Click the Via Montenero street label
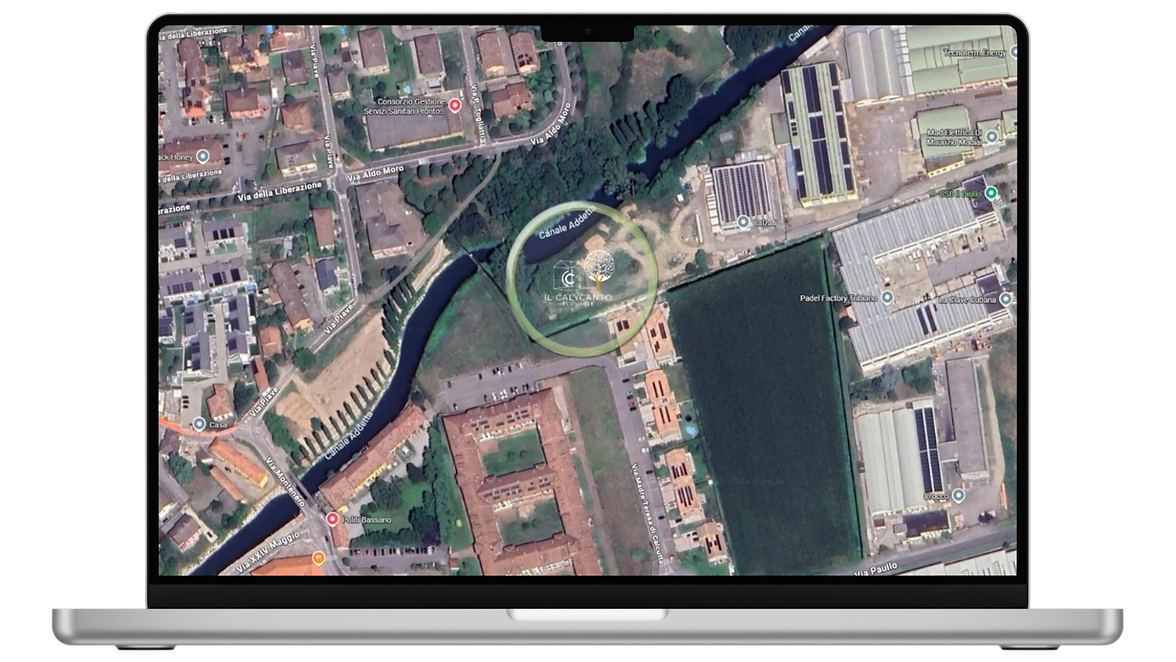 pos(285,482)
